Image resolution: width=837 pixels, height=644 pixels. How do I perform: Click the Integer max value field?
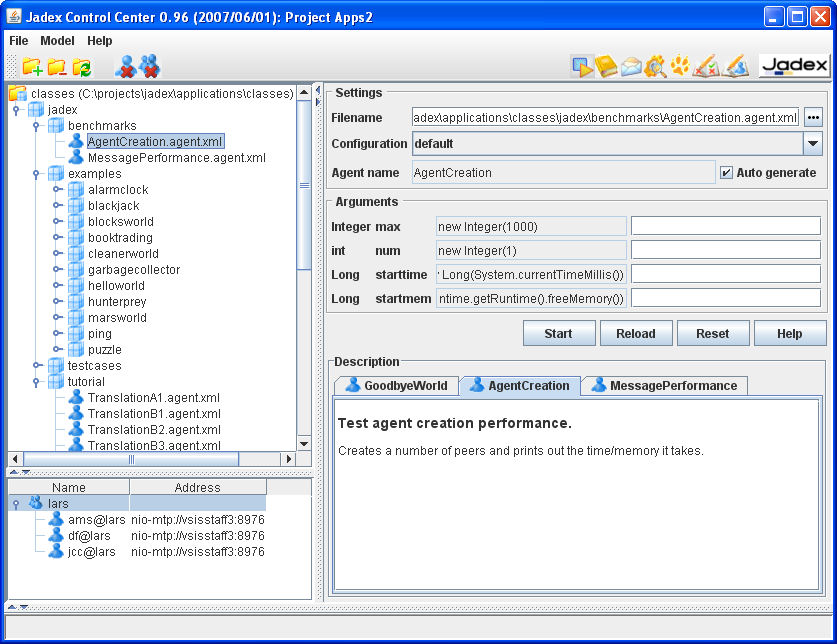point(725,226)
